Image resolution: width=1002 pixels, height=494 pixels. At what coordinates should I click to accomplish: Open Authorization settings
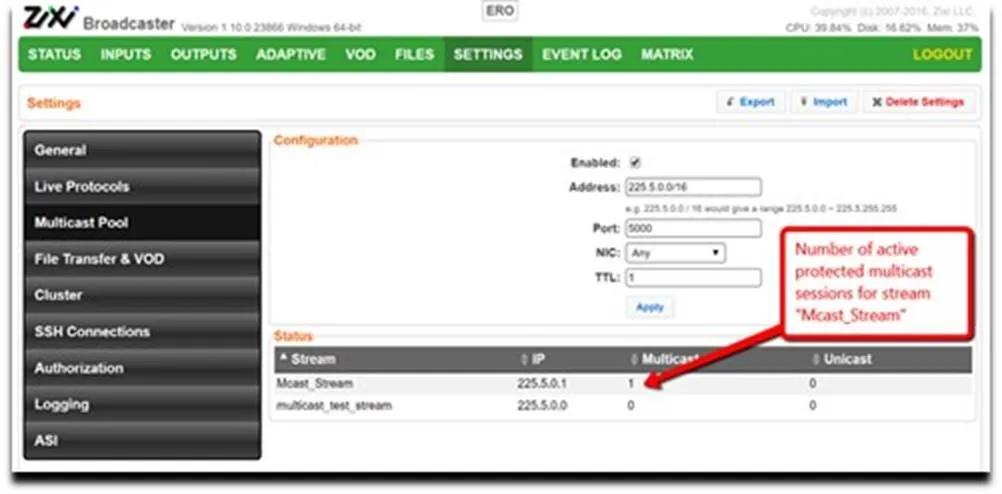(x=142, y=368)
